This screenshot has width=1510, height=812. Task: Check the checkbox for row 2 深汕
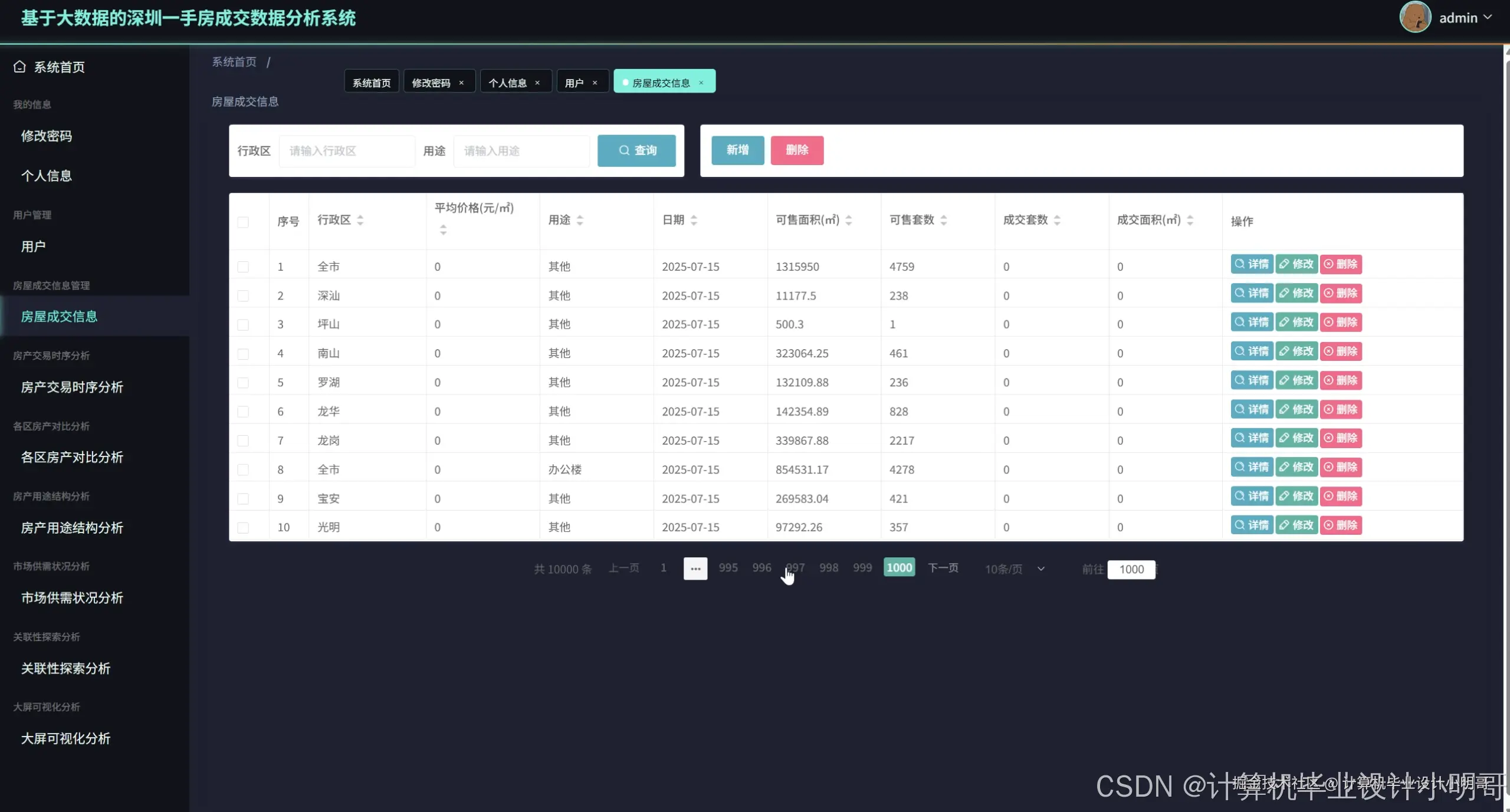click(x=243, y=295)
